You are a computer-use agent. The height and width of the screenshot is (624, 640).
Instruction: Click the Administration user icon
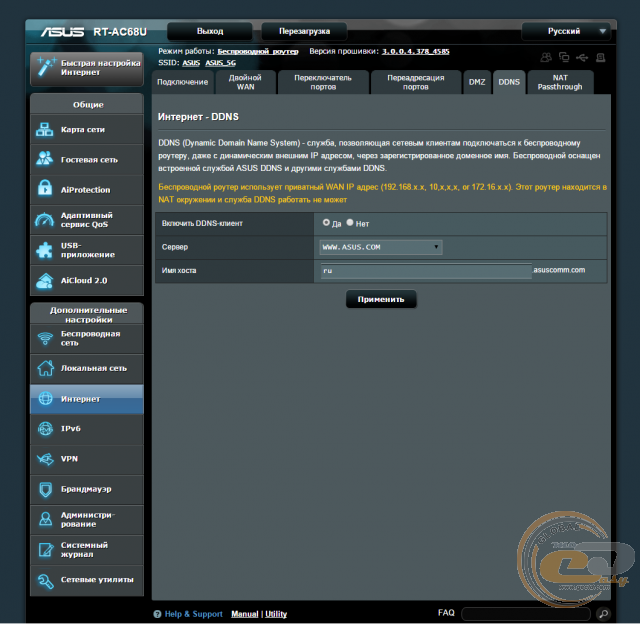click(45, 519)
